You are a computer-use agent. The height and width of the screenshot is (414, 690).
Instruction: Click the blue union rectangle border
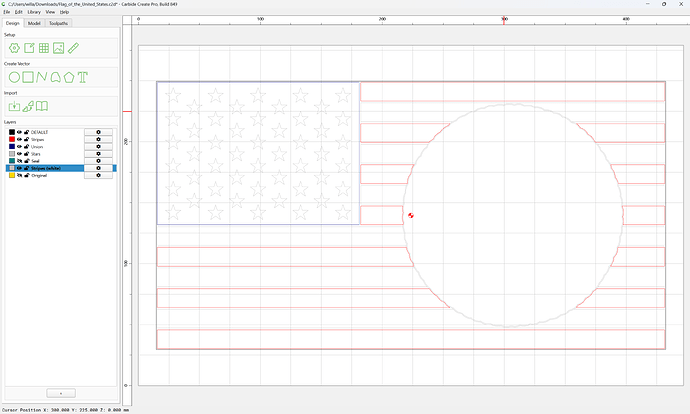pos(258,153)
